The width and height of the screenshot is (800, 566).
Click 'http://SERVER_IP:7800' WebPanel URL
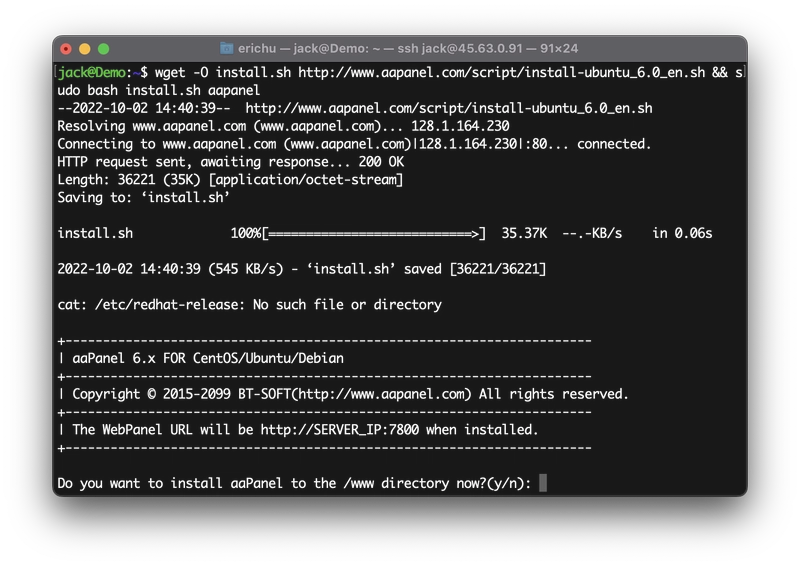click(340, 430)
